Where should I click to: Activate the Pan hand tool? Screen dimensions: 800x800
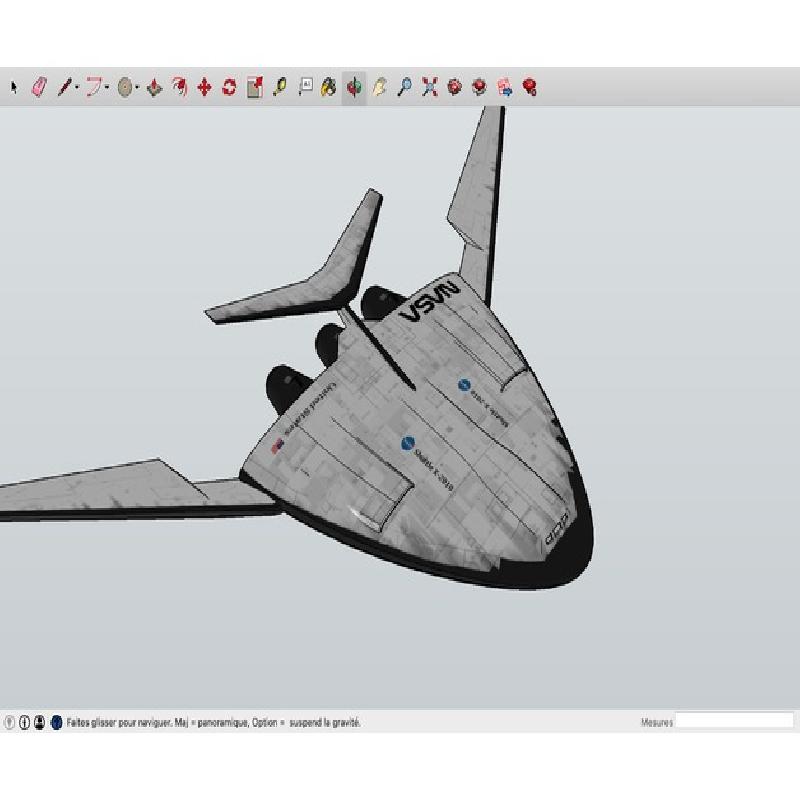pyautogui.click(x=379, y=88)
